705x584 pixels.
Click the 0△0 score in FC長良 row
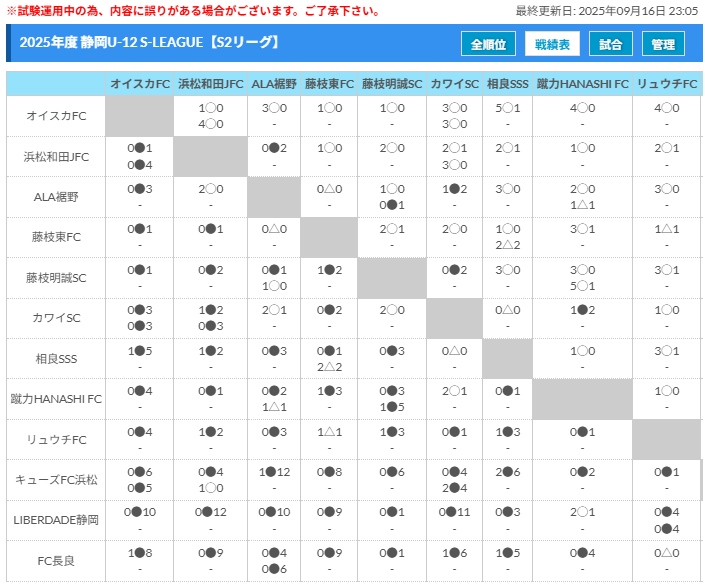667,553
